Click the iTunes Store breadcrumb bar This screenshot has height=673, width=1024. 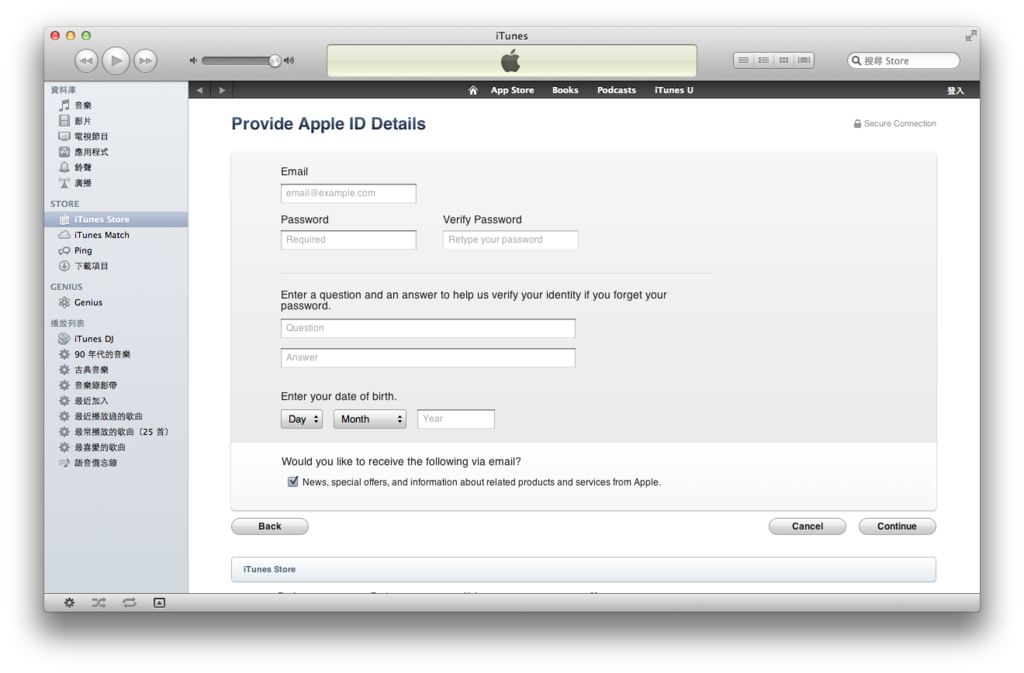pyautogui.click(x=583, y=569)
